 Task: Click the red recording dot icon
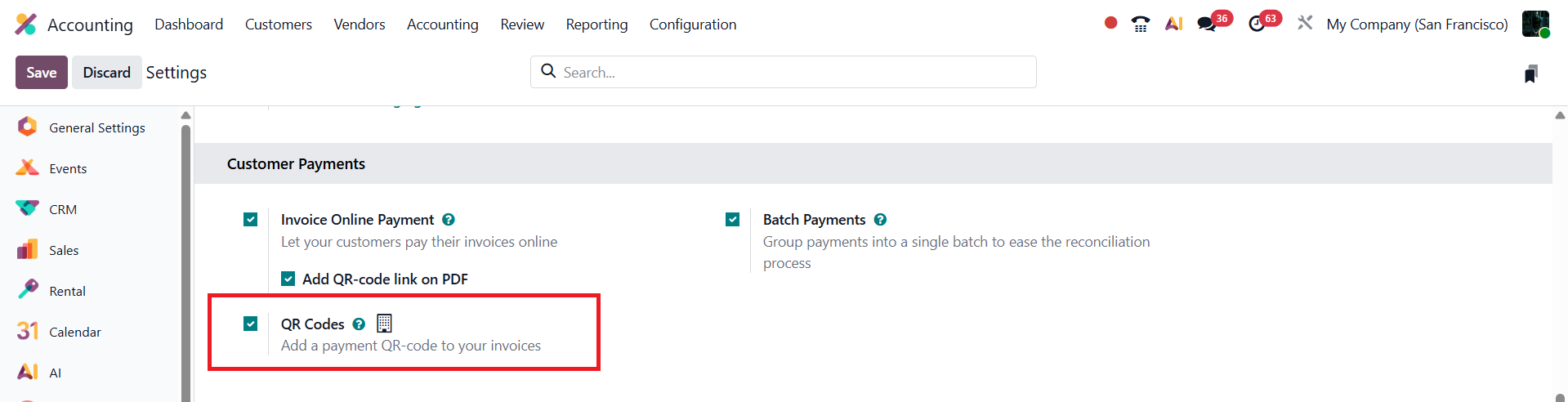click(1110, 23)
